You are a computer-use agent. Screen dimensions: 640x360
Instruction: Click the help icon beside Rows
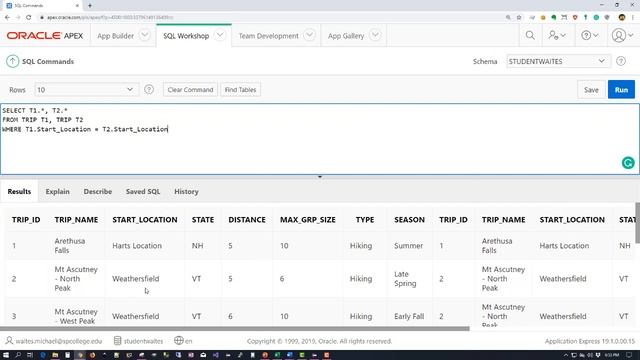pos(149,89)
